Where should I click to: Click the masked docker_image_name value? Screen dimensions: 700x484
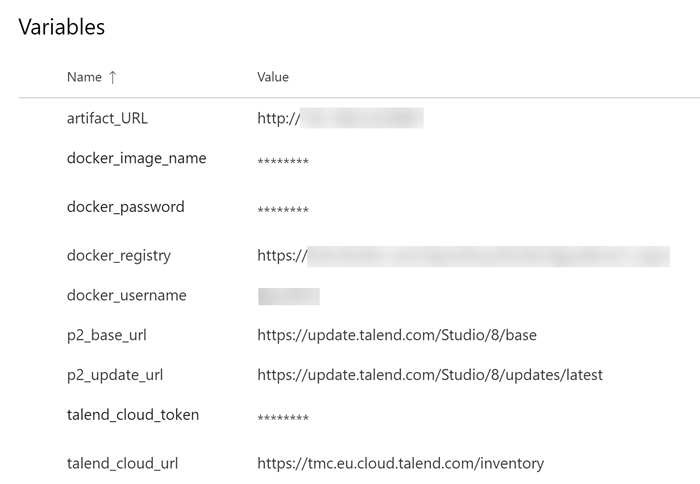pyautogui.click(x=283, y=162)
